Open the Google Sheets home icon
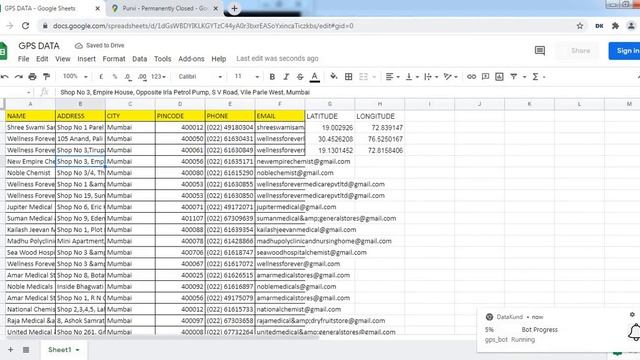This screenshot has height=360, width=640. click(4, 51)
